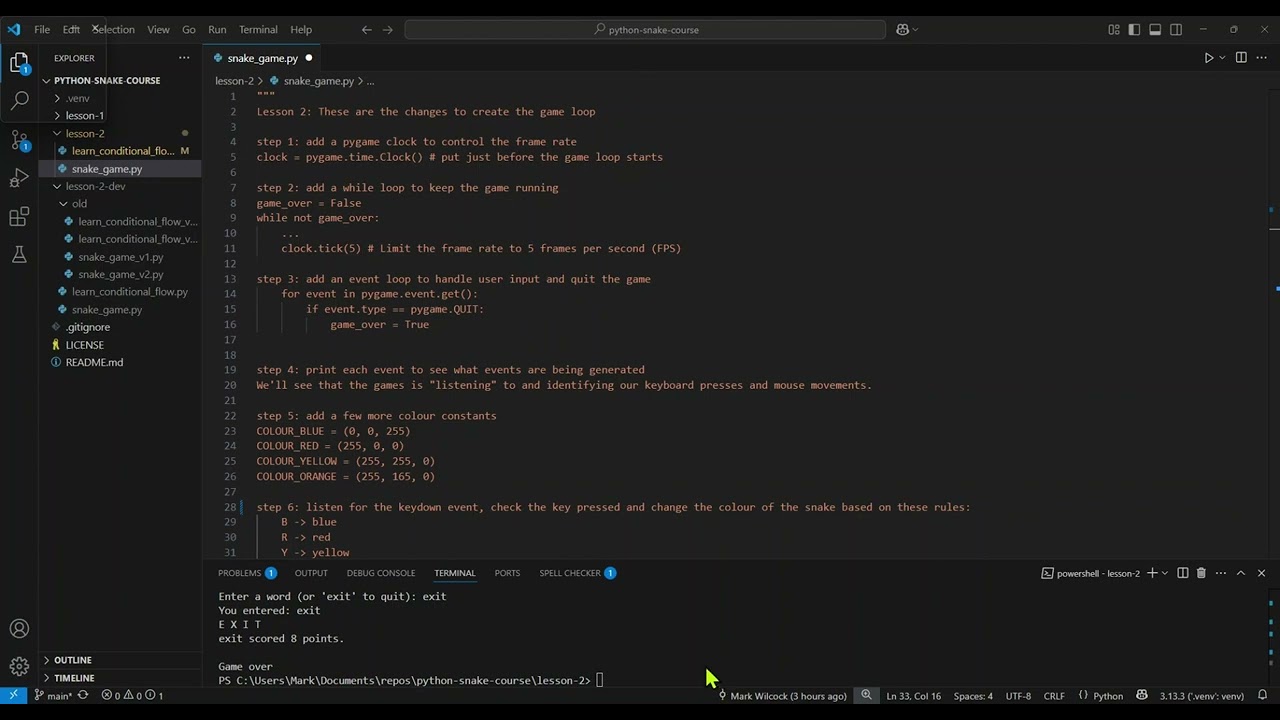The height and width of the screenshot is (720, 1280).
Task: Kill the terminal with trash icon
Action: (1201, 573)
